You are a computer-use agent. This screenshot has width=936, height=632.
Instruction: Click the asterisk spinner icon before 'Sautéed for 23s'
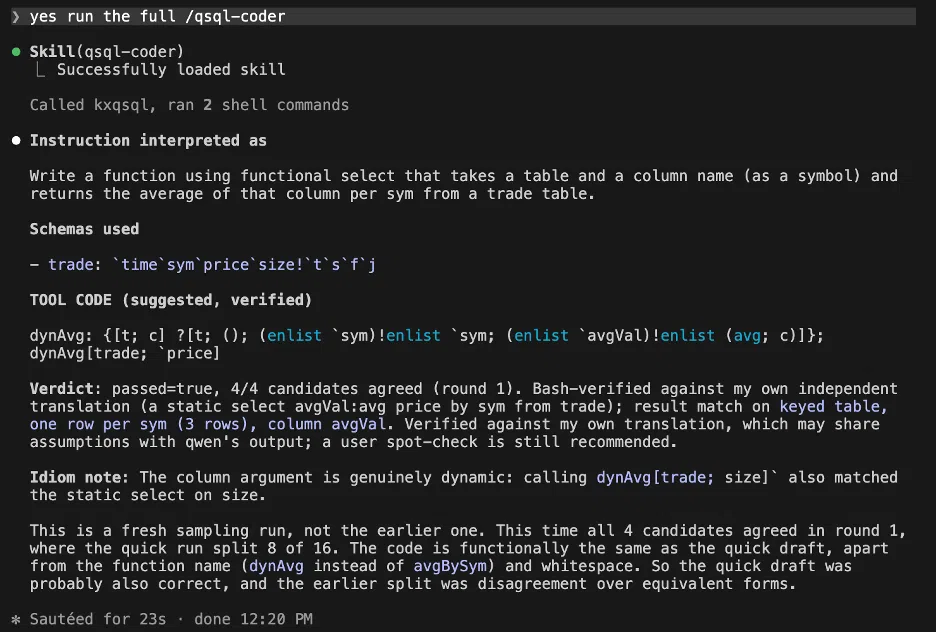click(x=16, y=619)
